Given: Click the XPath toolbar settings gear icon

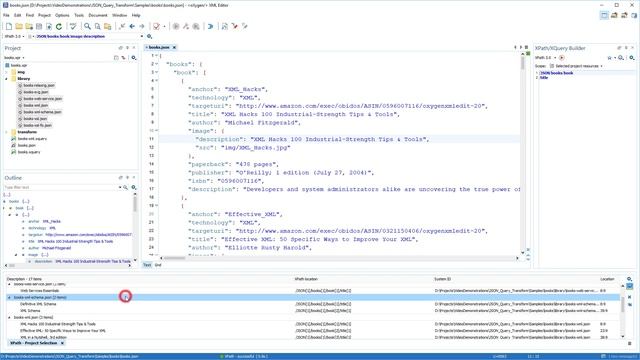Looking at the screenshot, I should pyautogui.click(x=149, y=36).
